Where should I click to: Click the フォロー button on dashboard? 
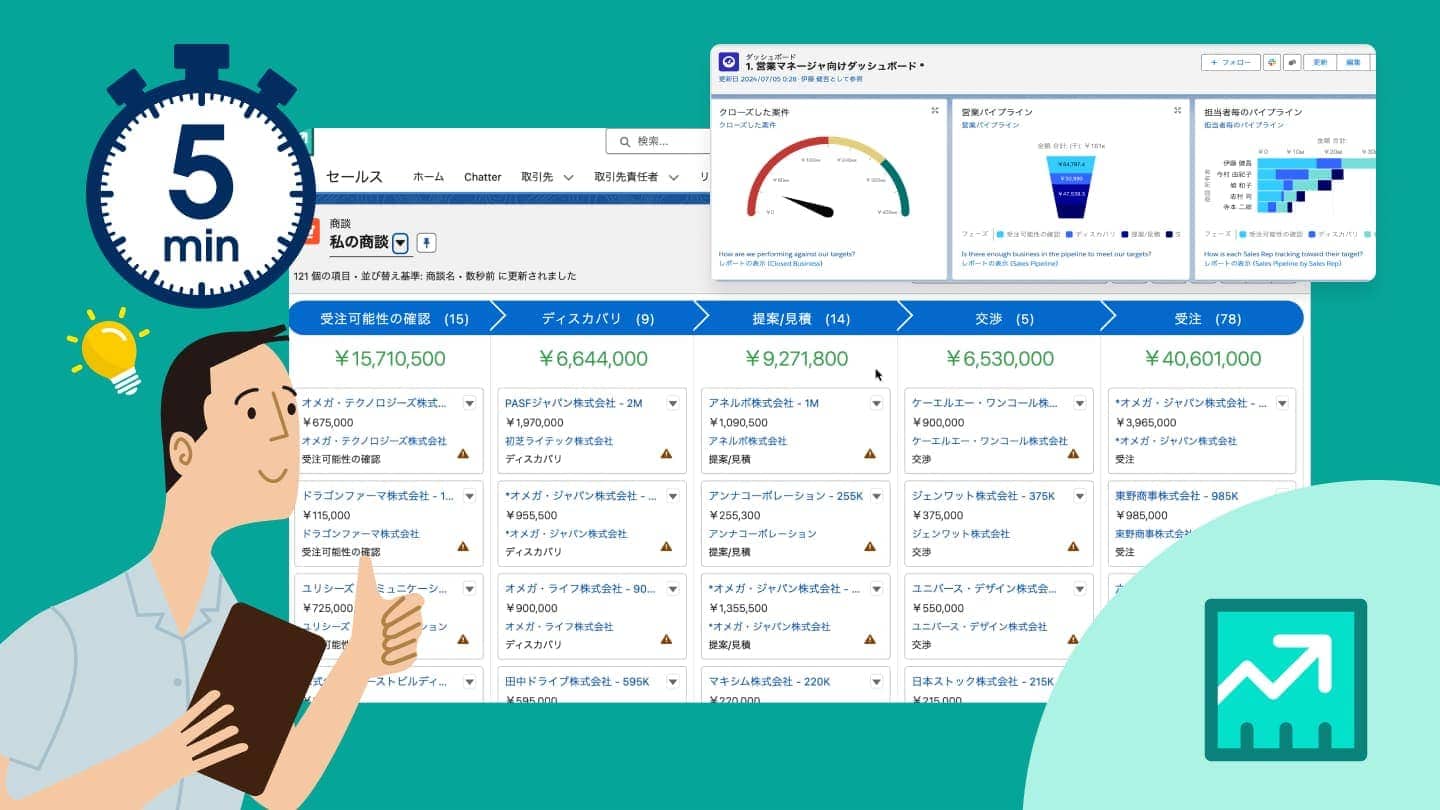click(1230, 62)
